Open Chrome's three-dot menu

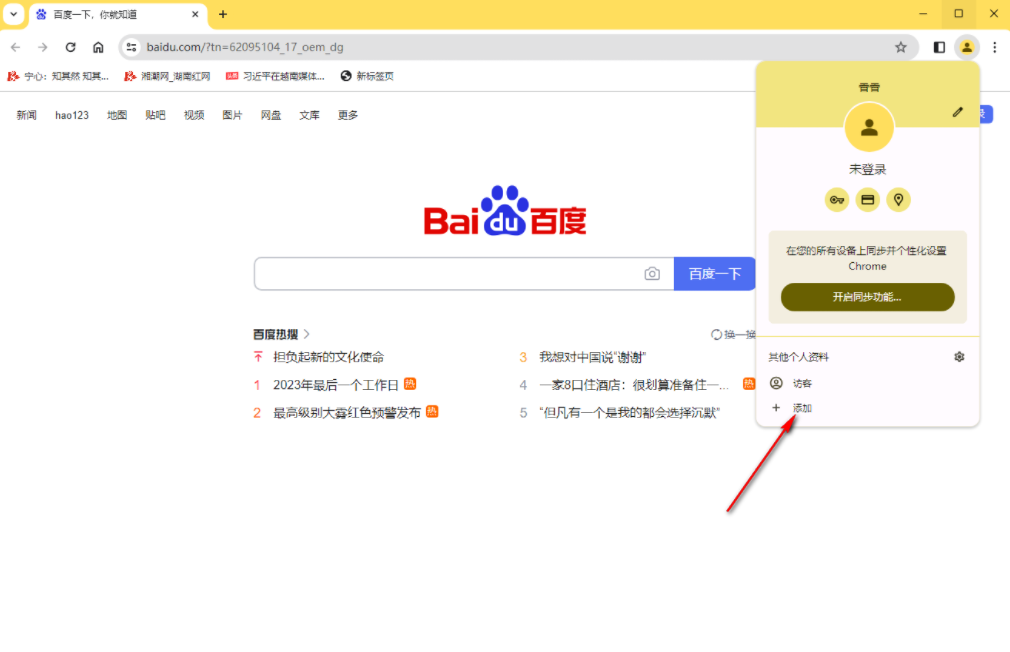[995, 47]
